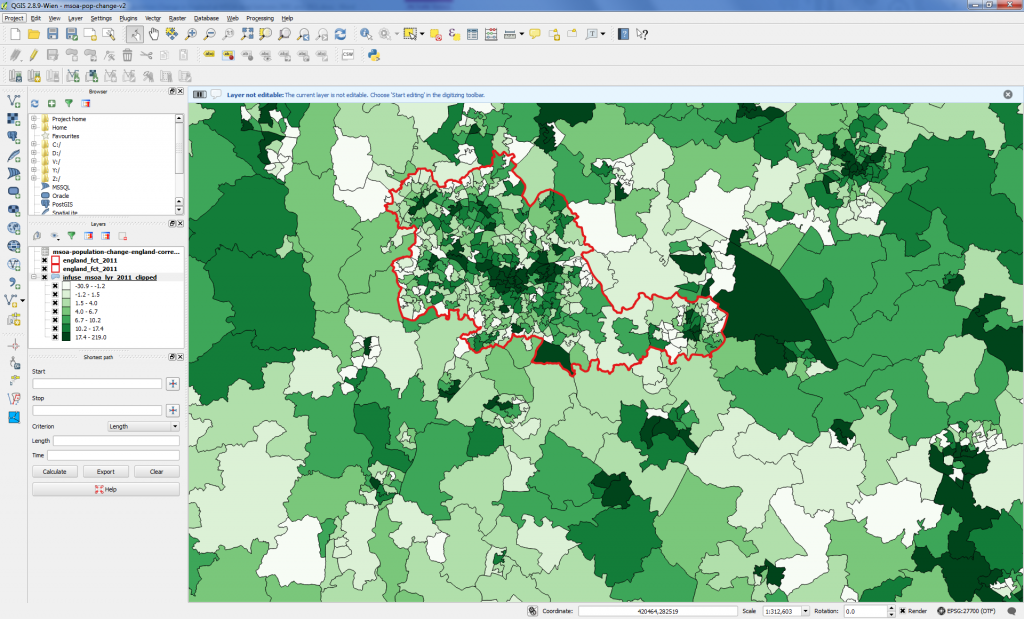The width and height of the screenshot is (1024, 619).
Task: Click the Zoom Out magnifier tool
Action: point(210,34)
